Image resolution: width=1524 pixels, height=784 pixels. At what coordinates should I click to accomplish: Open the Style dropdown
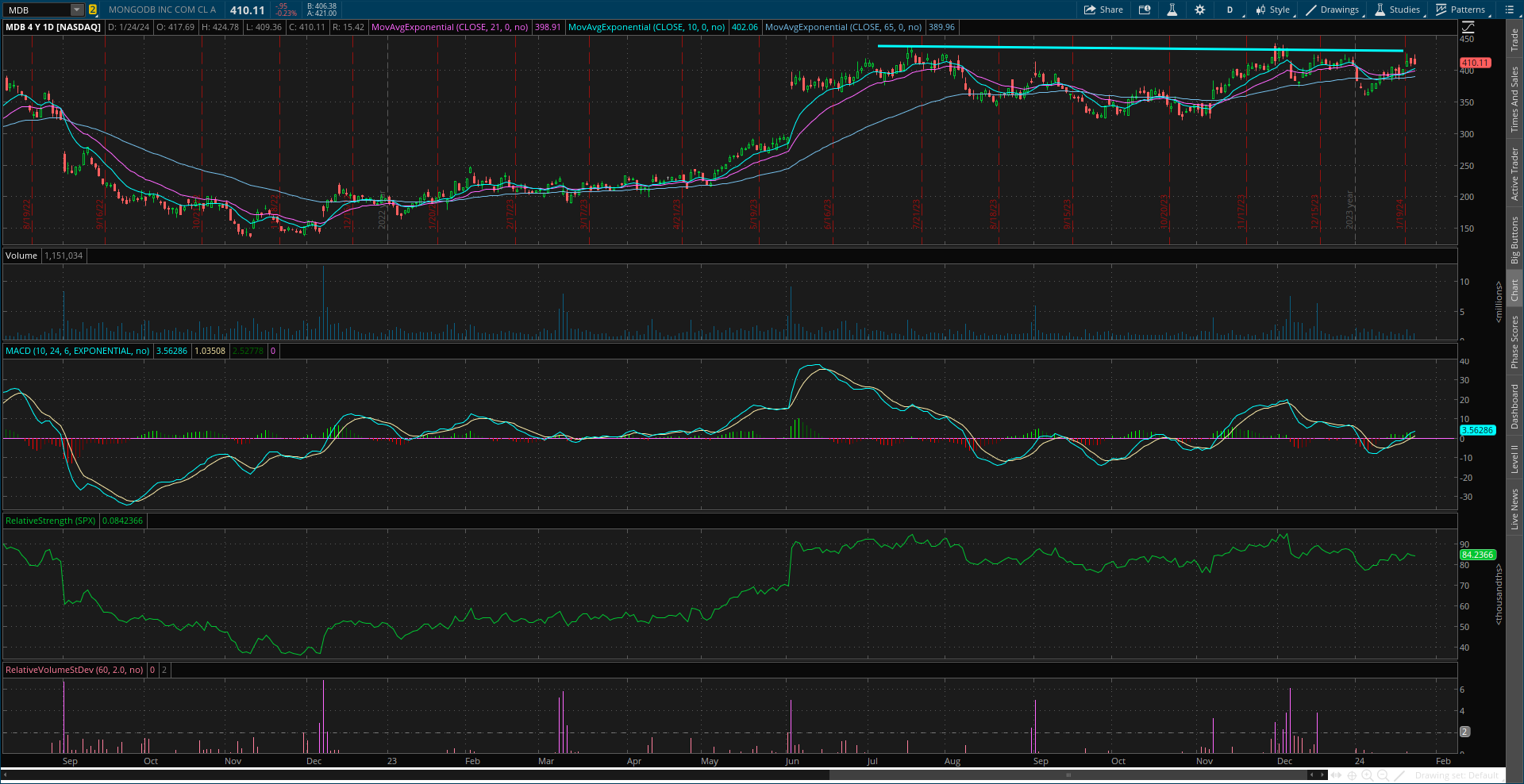(1273, 10)
